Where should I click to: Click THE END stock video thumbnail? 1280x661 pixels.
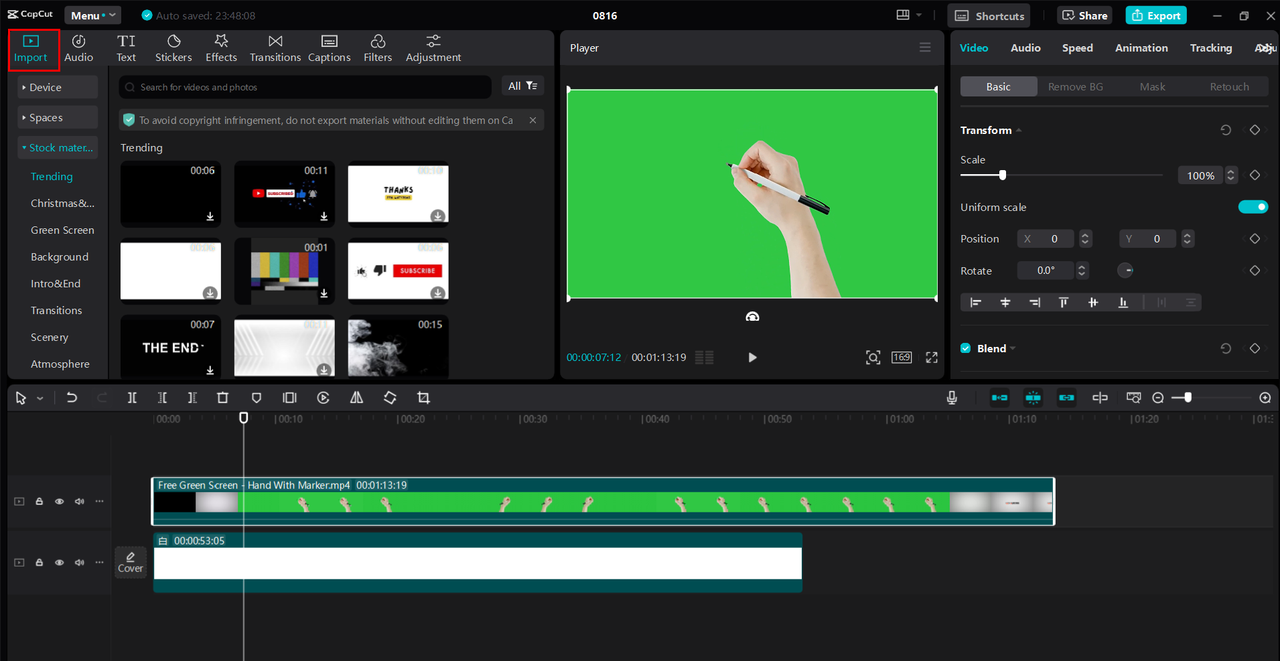point(171,346)
